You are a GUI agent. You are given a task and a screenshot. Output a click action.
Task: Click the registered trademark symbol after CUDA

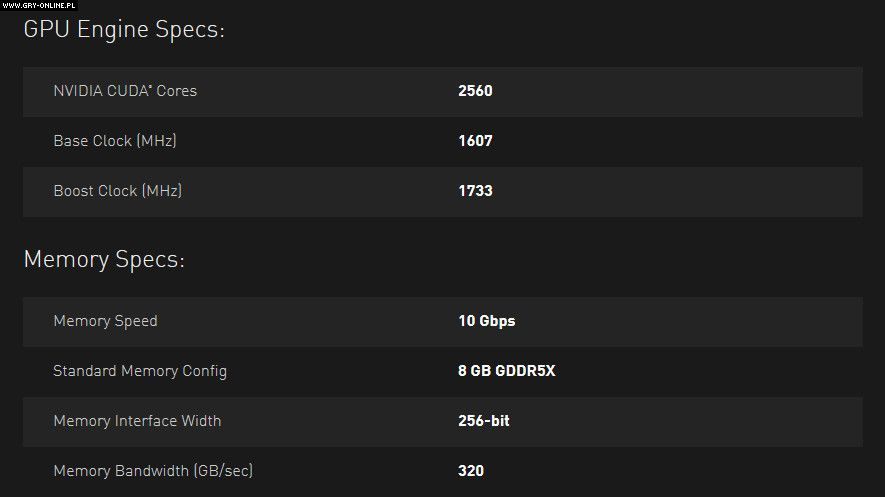(x=151, y=87)
